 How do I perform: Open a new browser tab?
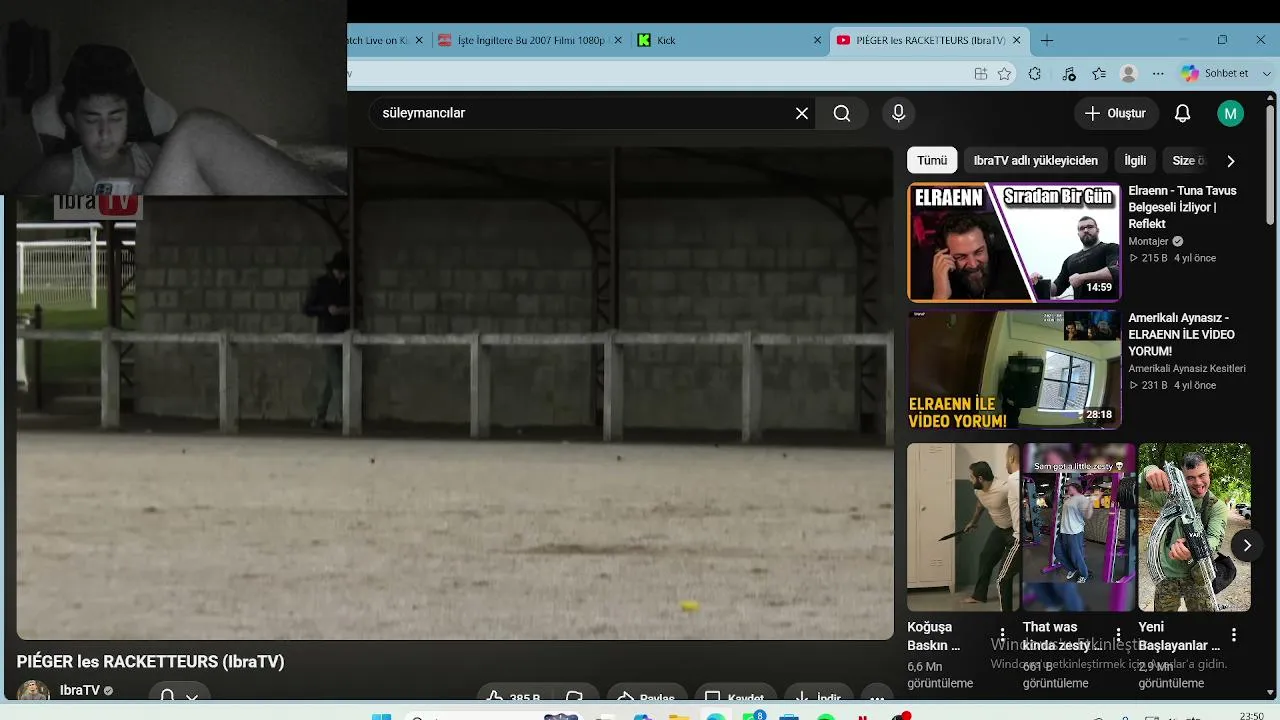point(1047,40)
